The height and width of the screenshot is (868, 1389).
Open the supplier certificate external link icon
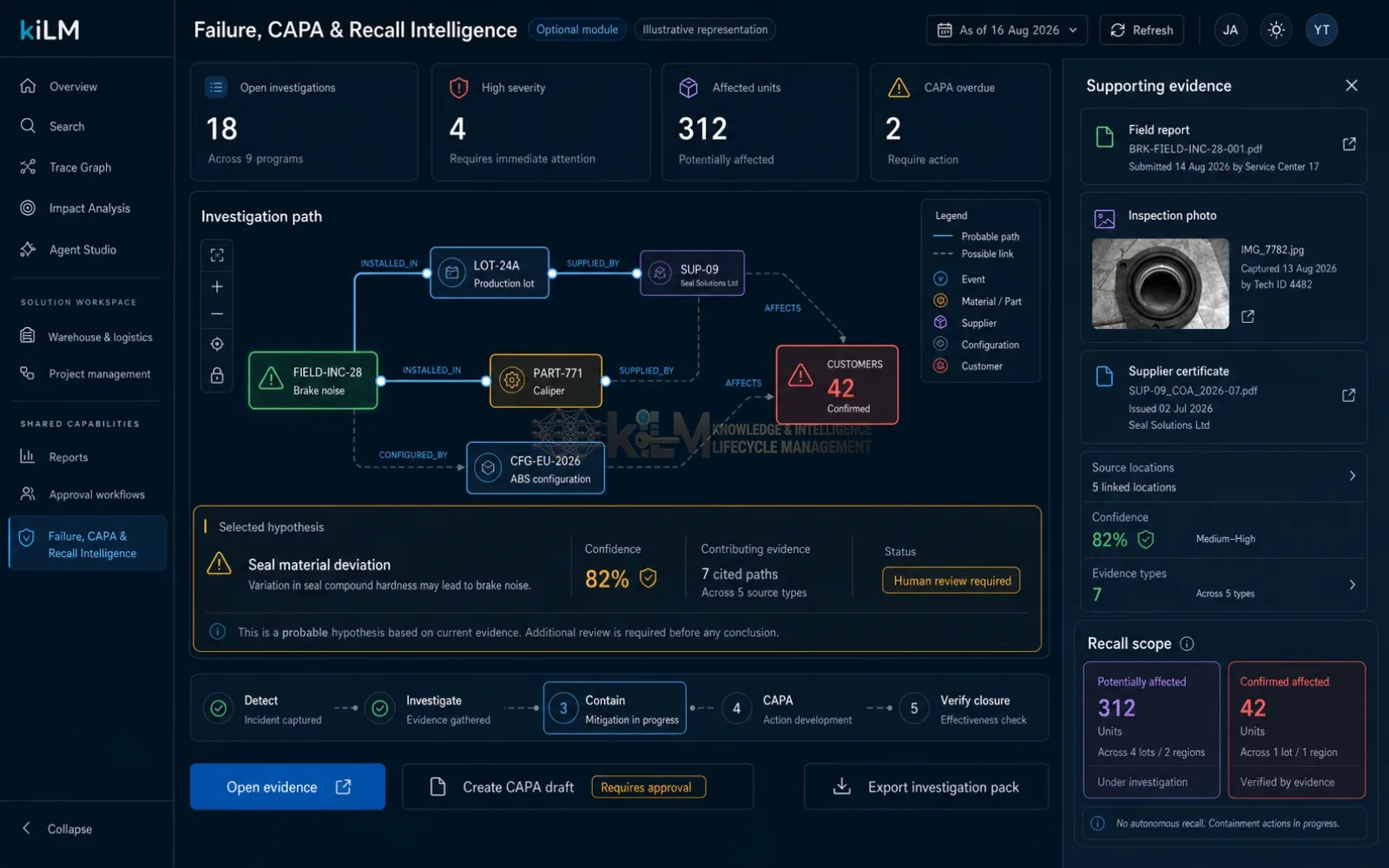(1348, 395)
